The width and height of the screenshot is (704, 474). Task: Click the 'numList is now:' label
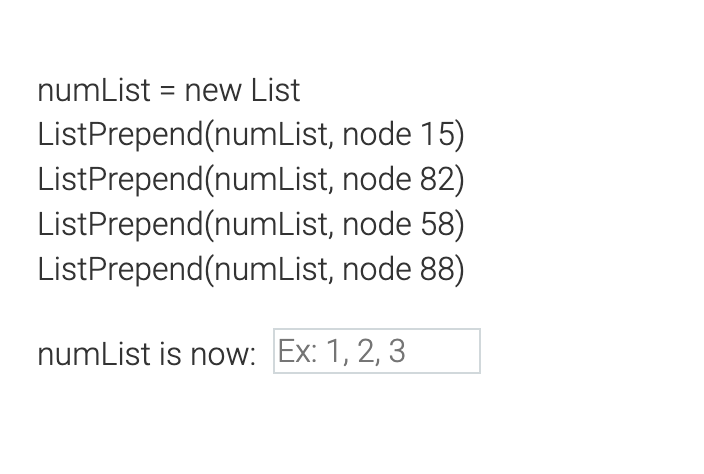click(147, 354)
